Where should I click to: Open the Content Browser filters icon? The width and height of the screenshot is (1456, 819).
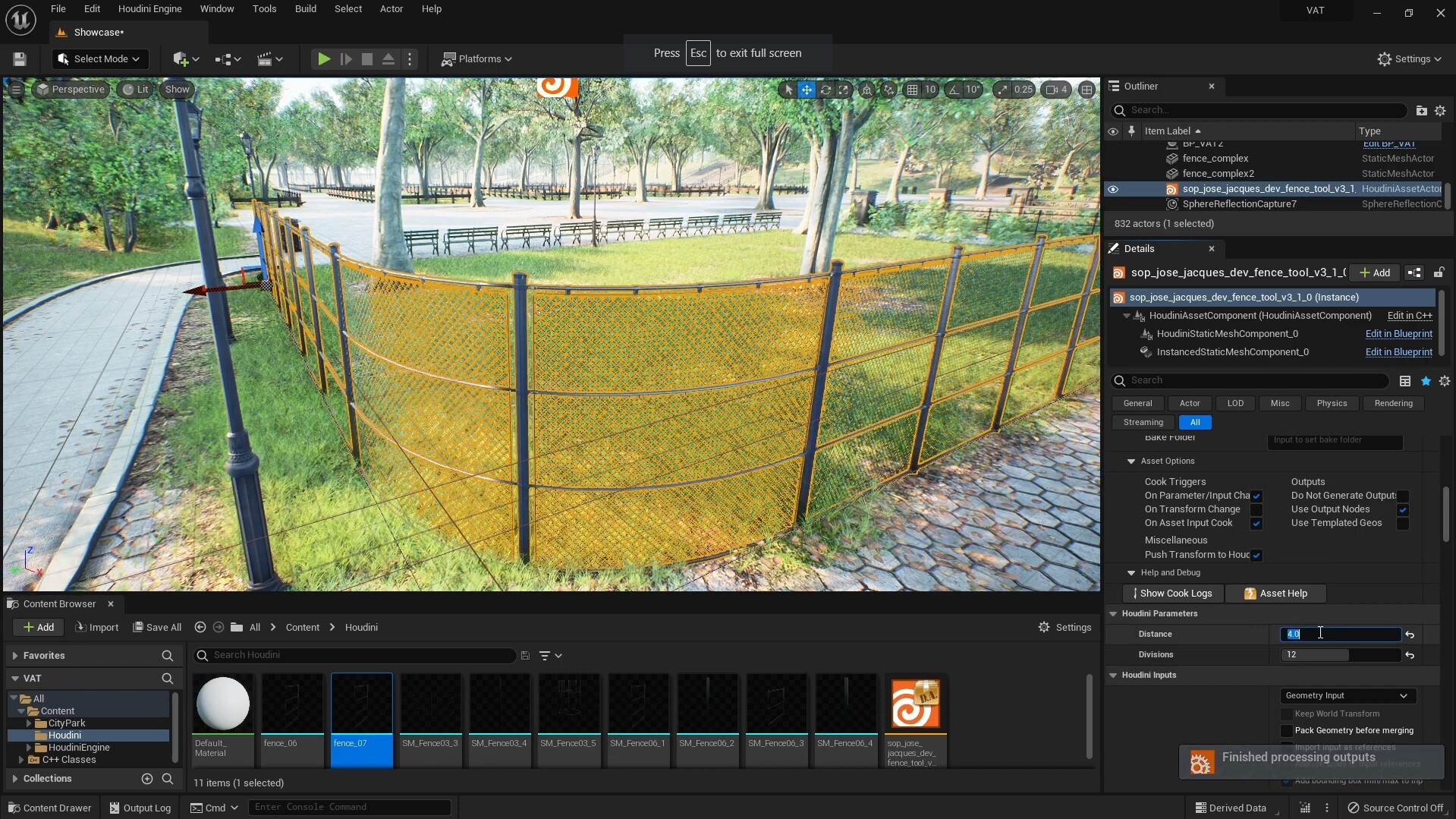point(545,655)
